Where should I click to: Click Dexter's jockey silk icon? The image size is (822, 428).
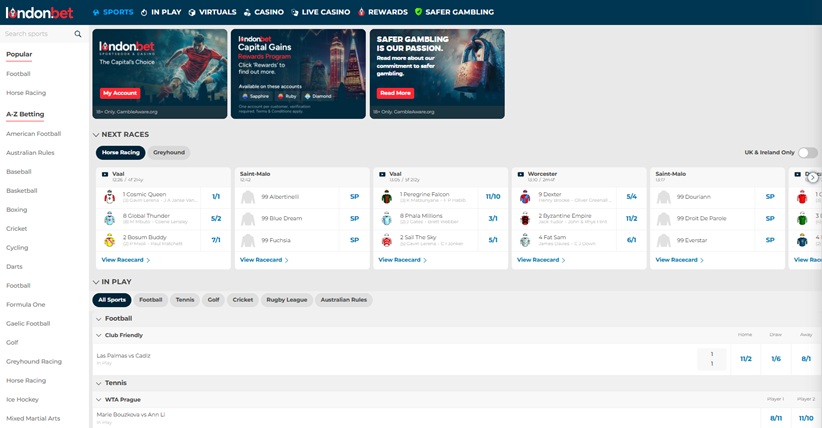tap(525, 197)
